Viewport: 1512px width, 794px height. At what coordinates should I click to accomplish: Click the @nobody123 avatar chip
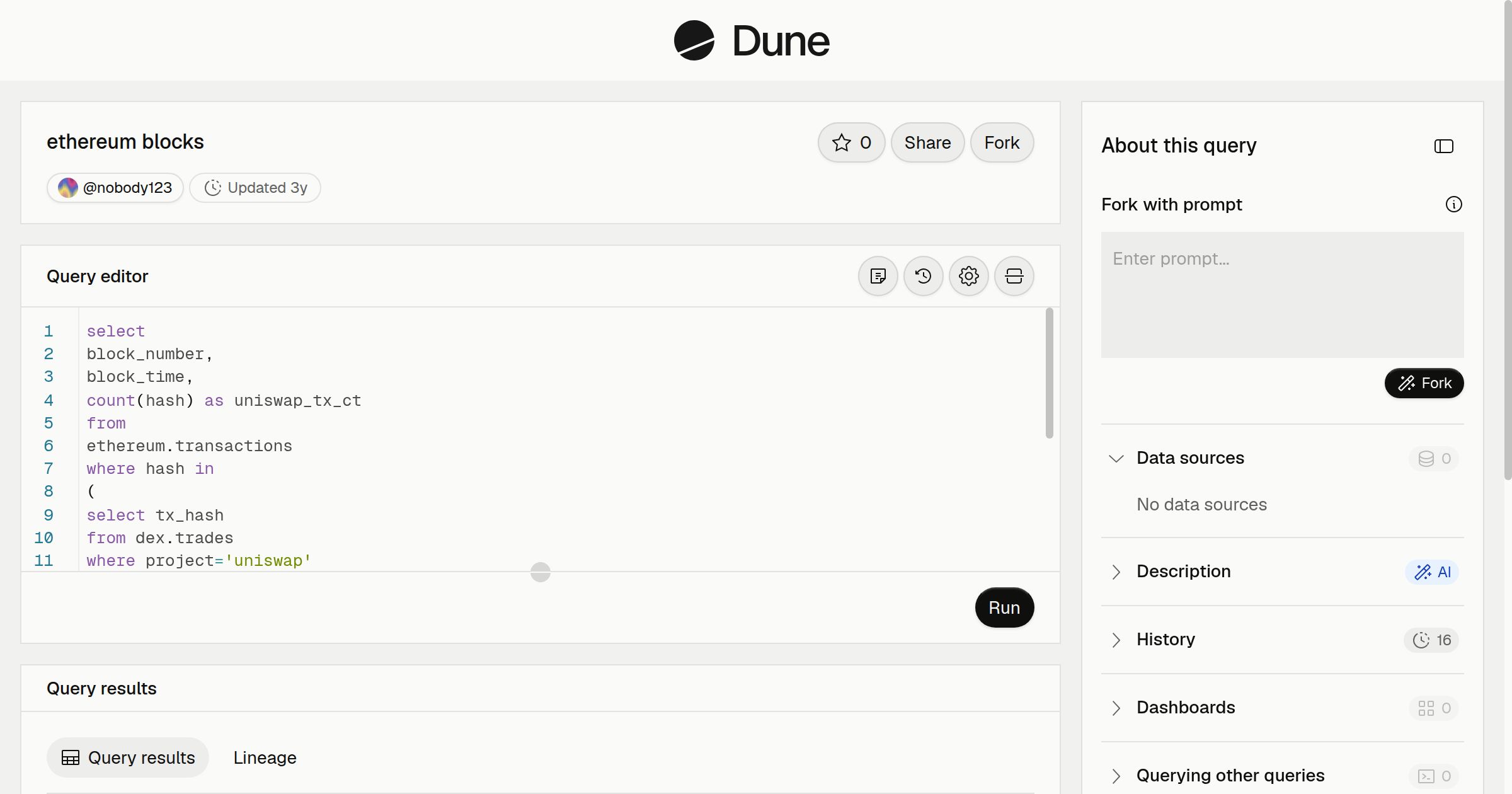point(115,188)
